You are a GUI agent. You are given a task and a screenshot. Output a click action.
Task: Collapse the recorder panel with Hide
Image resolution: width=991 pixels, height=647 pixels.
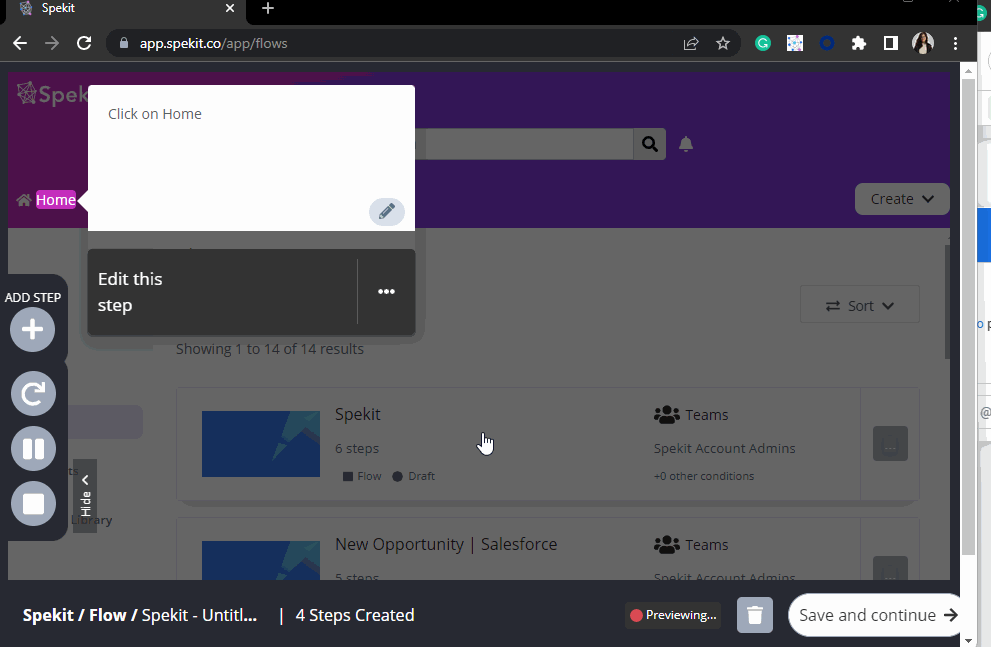pos(85,496)
